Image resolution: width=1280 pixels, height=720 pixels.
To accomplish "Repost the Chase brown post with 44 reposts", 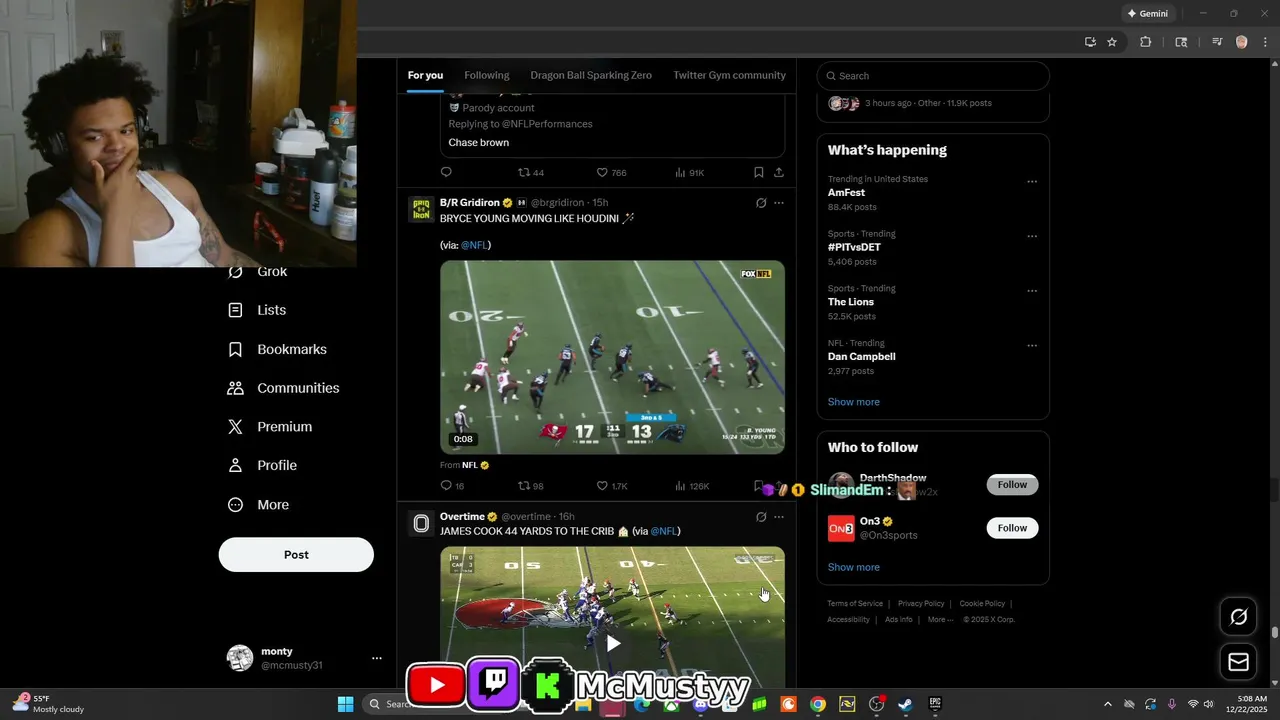I will [531, 172].
